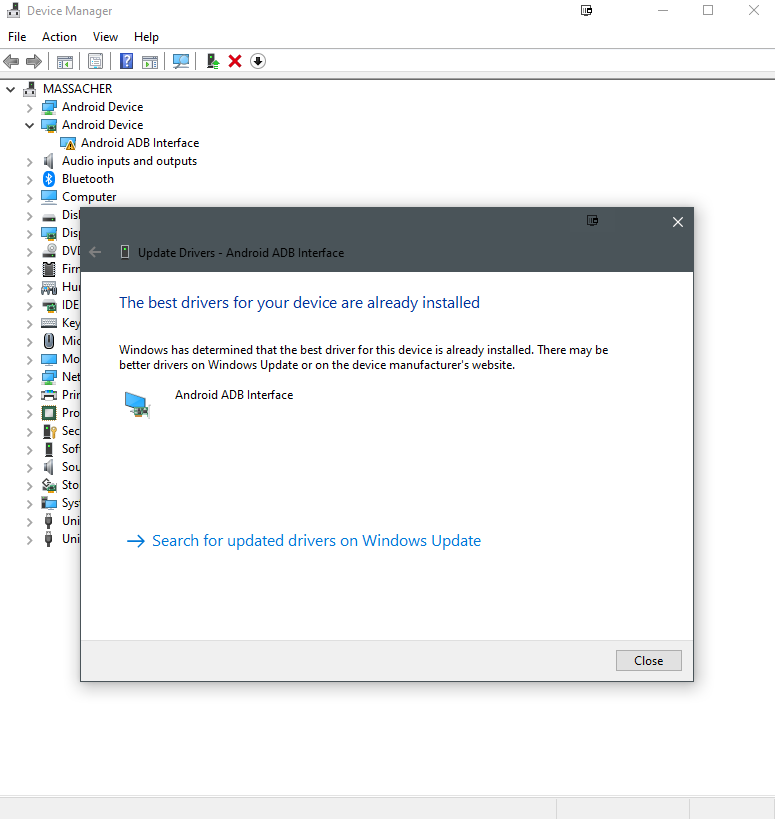Click the Device Manager title bar app icon
Screen dimensions: 775x819
14,10
